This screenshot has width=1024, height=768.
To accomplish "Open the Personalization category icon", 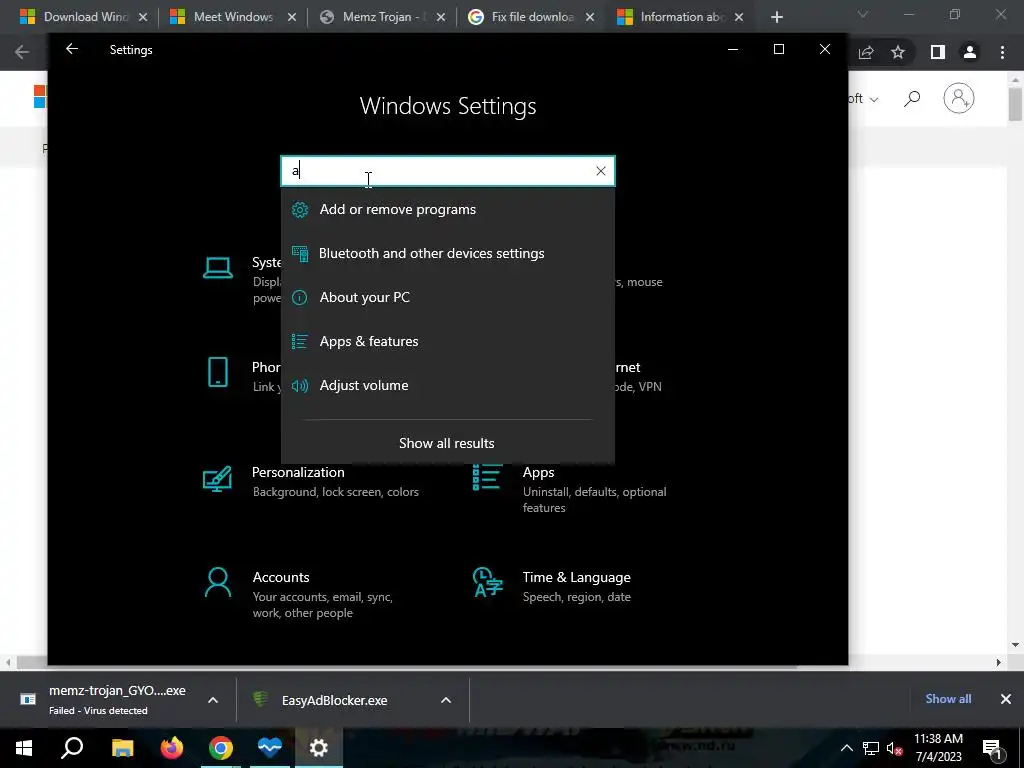I will pos(217,479).
